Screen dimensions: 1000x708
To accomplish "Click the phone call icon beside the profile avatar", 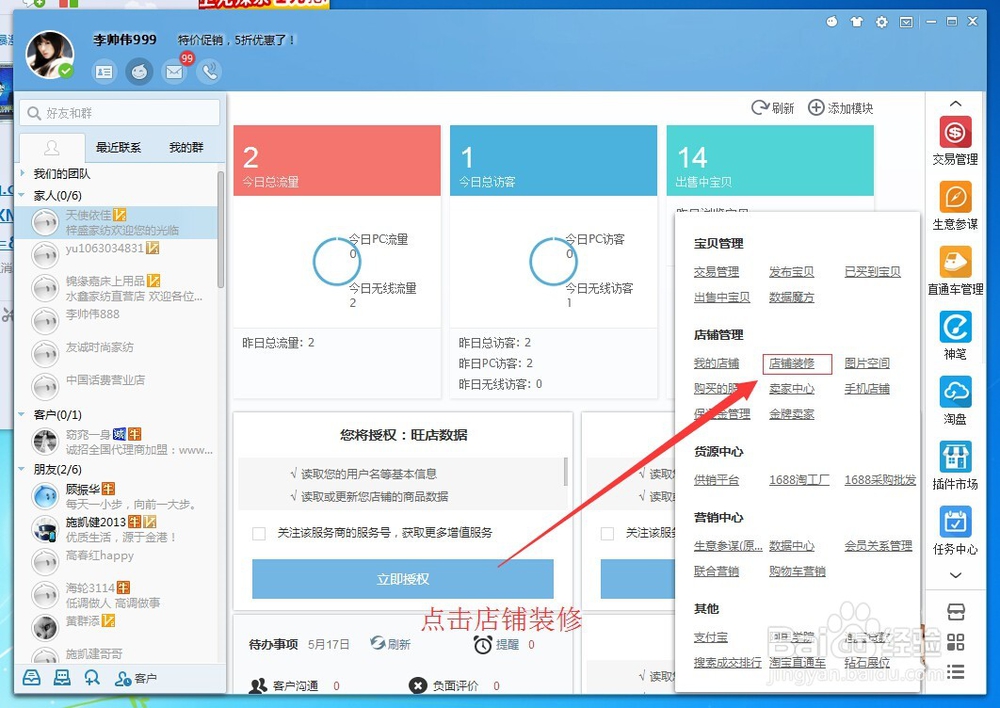I will (x=207, y=72).
